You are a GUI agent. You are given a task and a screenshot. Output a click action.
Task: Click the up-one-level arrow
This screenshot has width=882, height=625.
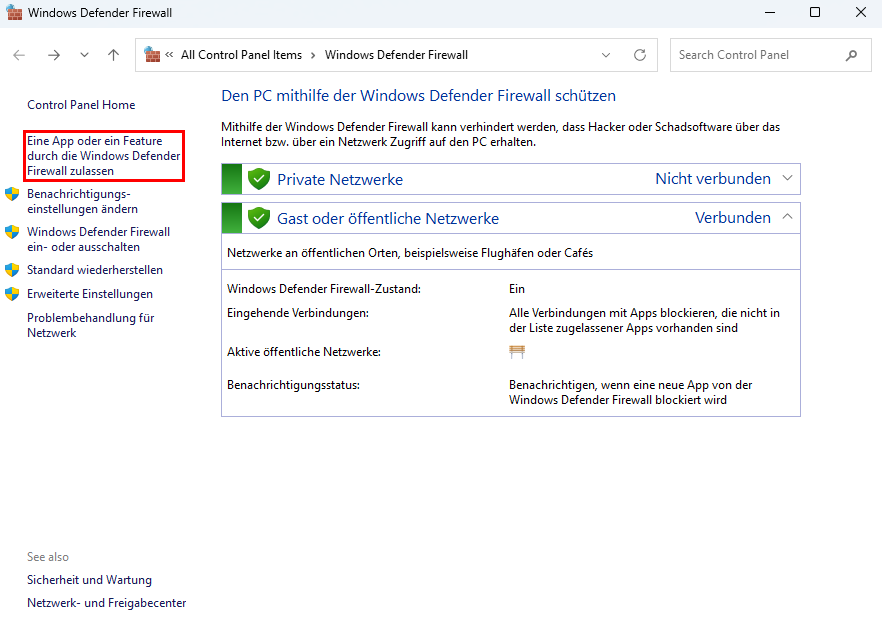(x=113, y=55)
